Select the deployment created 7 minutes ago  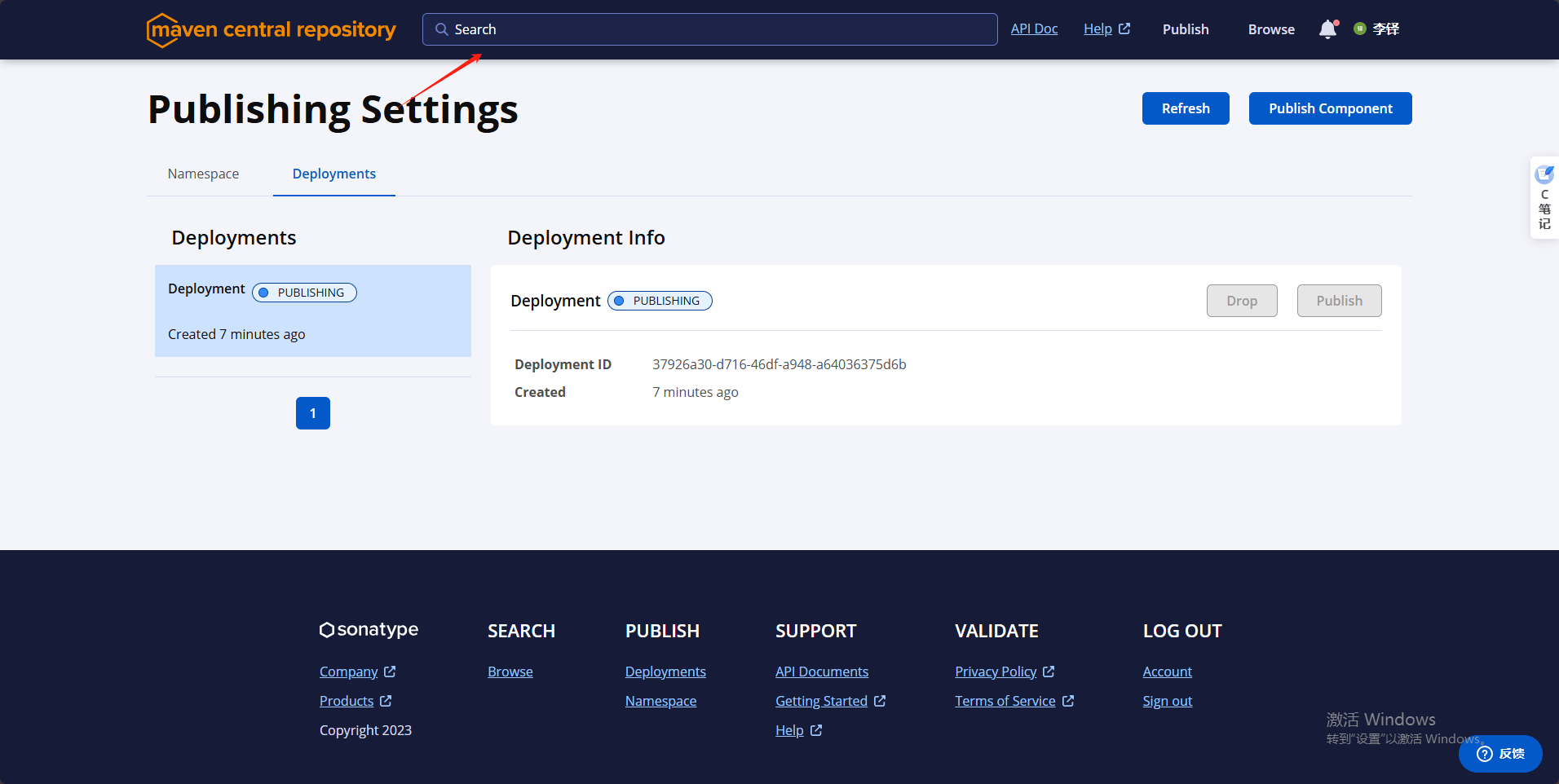click(313, 311)
